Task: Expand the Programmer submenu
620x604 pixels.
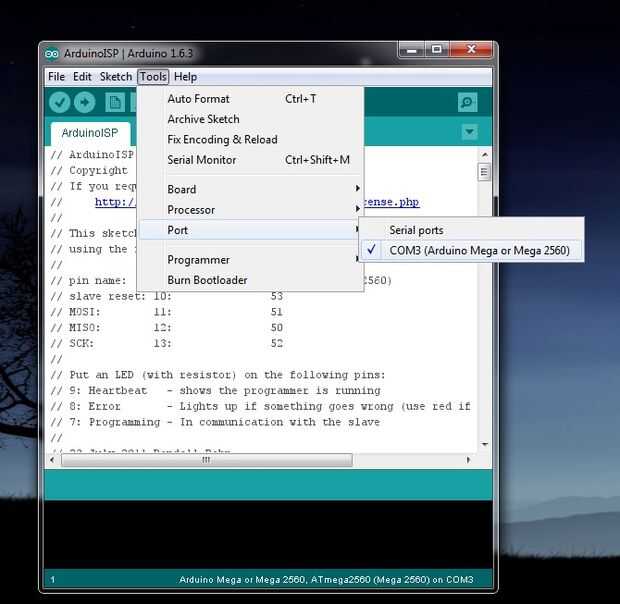Action: coord(251,260)
